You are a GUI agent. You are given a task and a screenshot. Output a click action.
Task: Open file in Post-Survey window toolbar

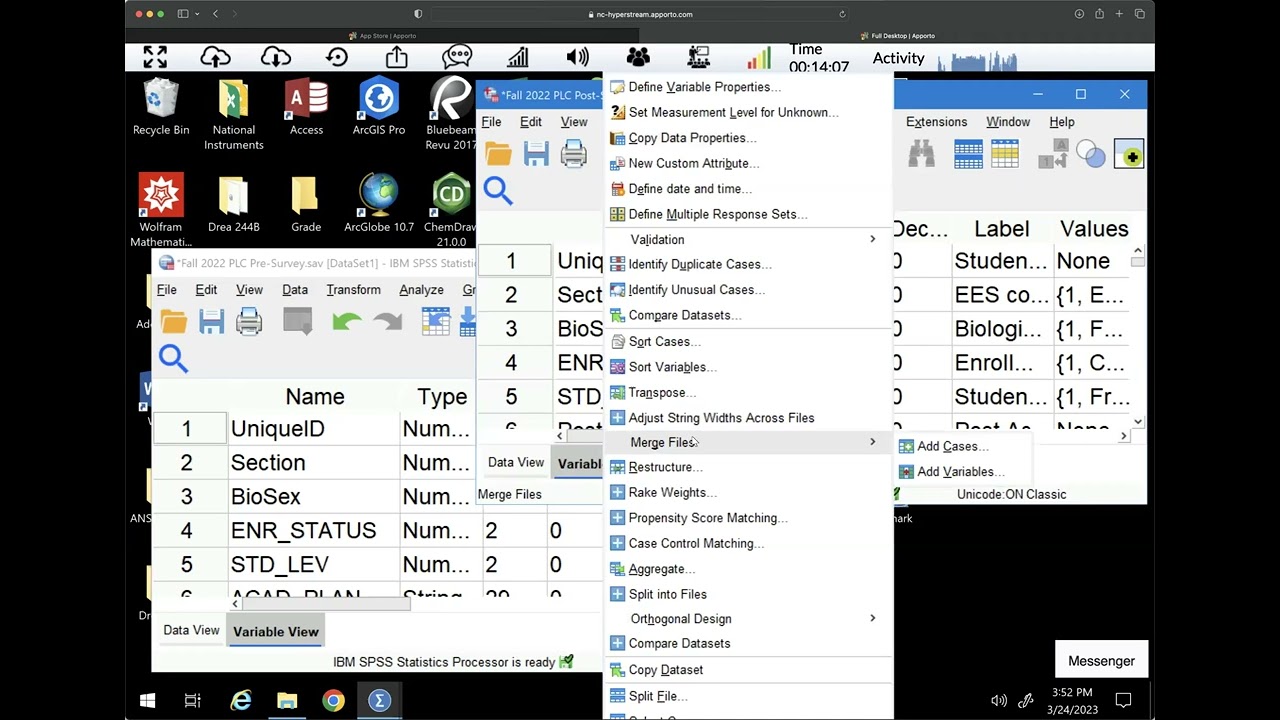coord(498,153)
